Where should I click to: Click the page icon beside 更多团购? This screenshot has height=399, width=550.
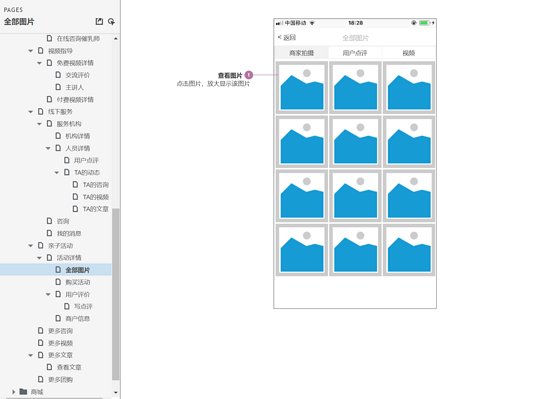coord(41,379)
